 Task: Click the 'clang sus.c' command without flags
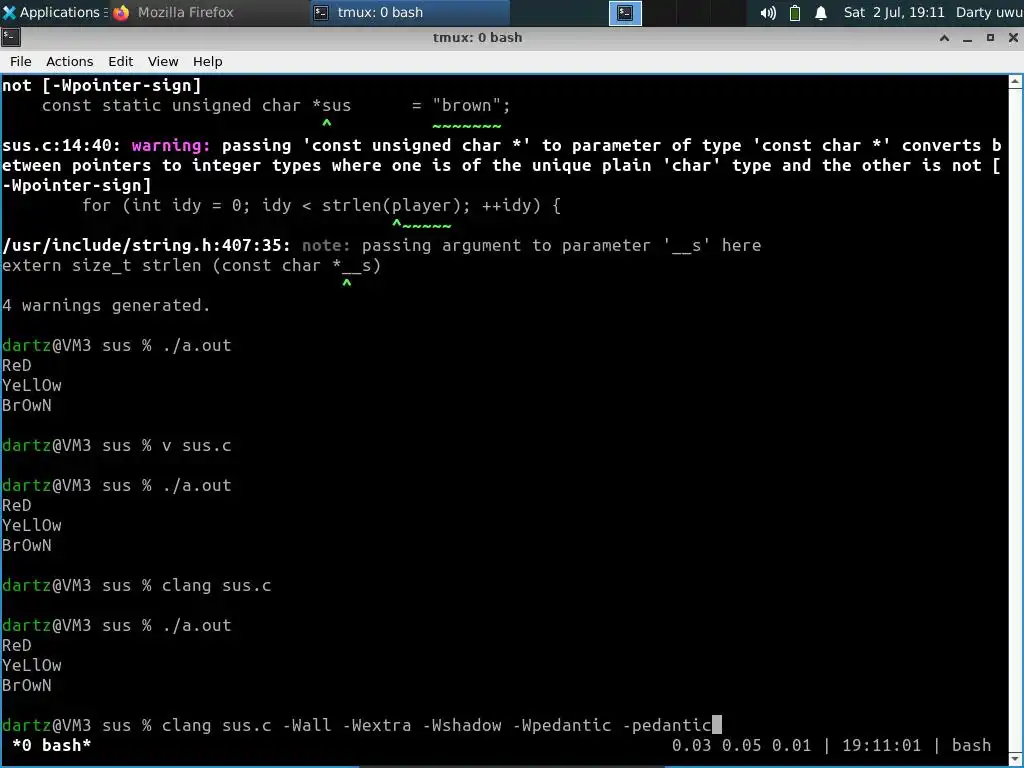[x=216, y=585]
